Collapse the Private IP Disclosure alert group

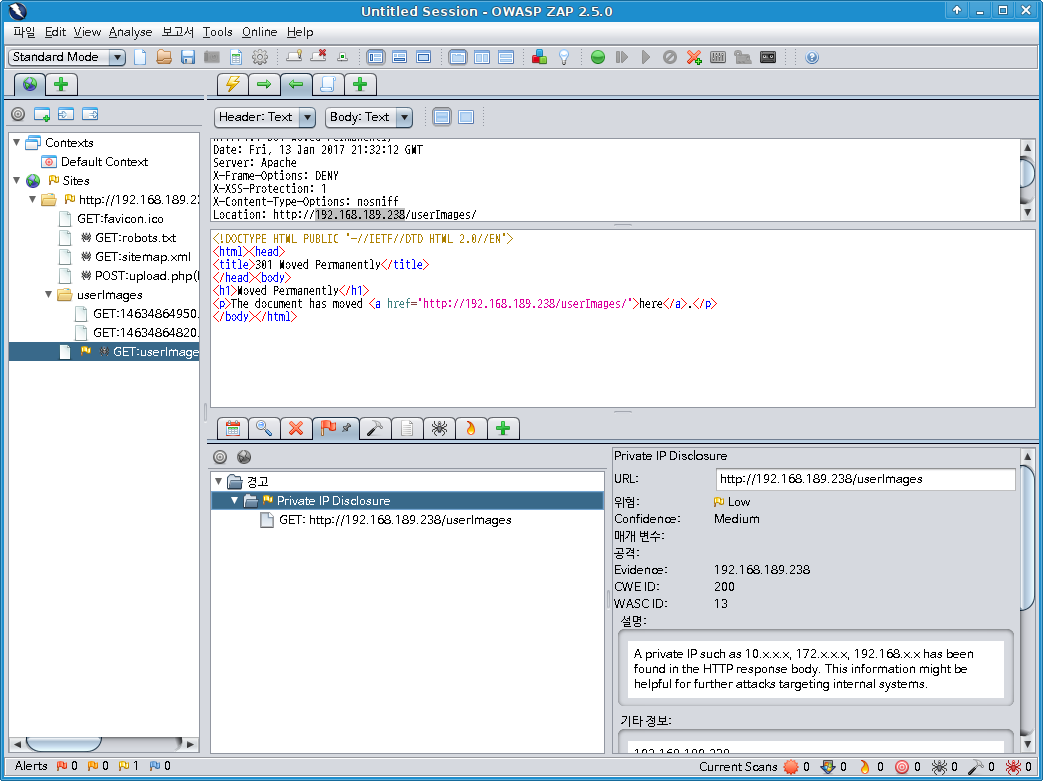pyautogui.click(x=234, y=500)
